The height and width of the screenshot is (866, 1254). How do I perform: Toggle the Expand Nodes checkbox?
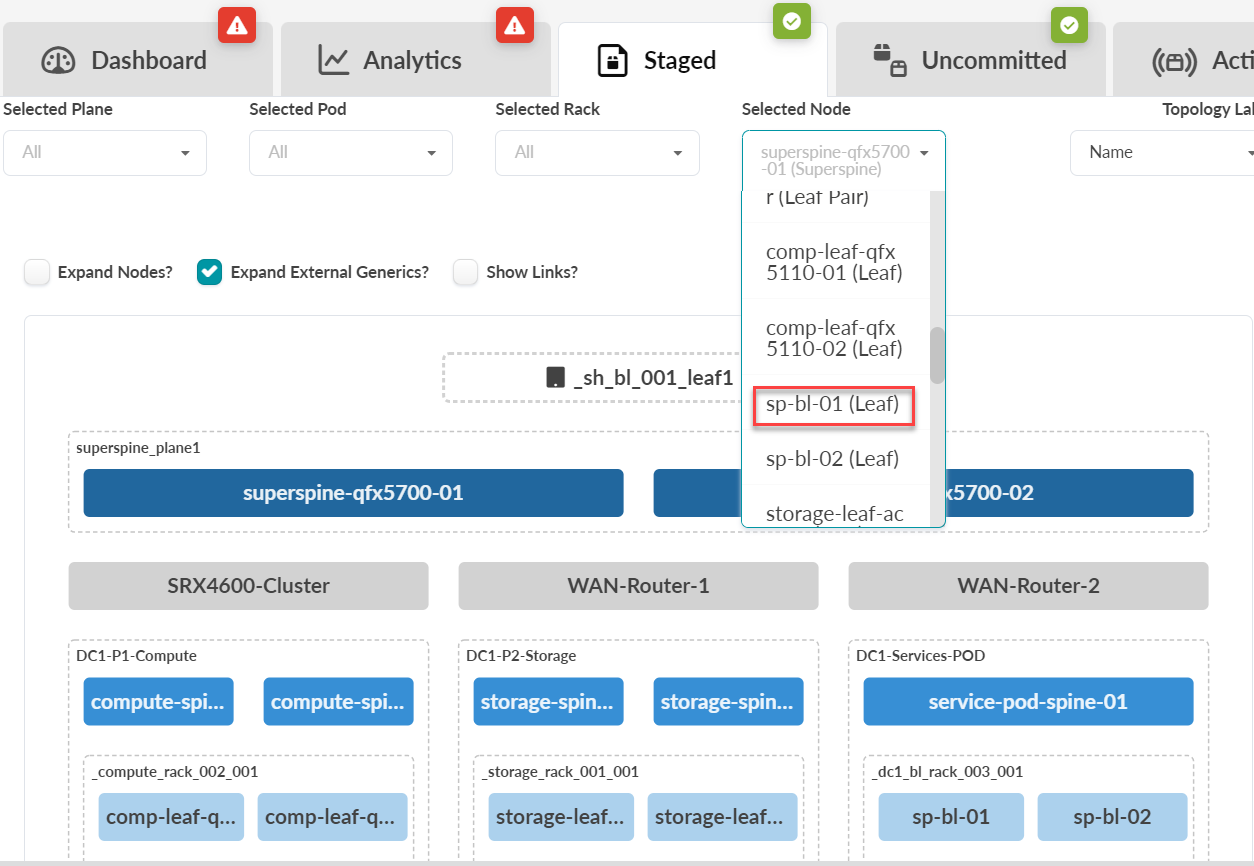pyautogui.click(x=37, y=272)
